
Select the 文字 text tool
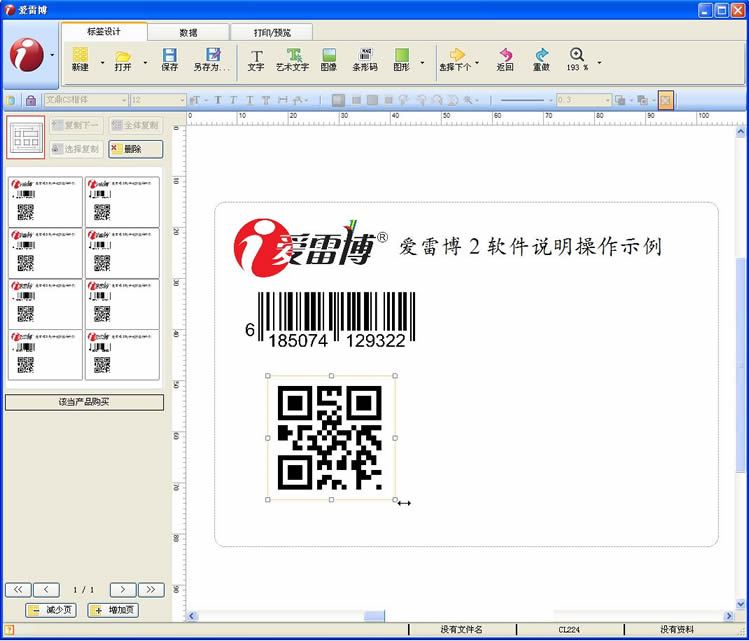tap(256, 60)
